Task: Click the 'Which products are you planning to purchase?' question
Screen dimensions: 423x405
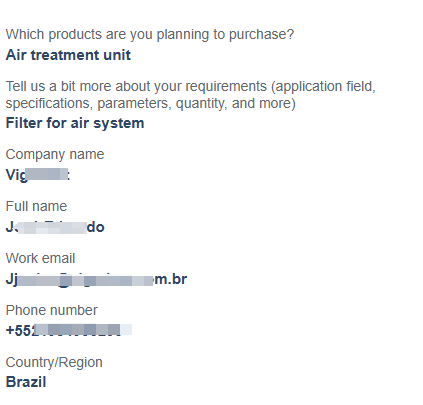Action: click(x=150, y=35)
